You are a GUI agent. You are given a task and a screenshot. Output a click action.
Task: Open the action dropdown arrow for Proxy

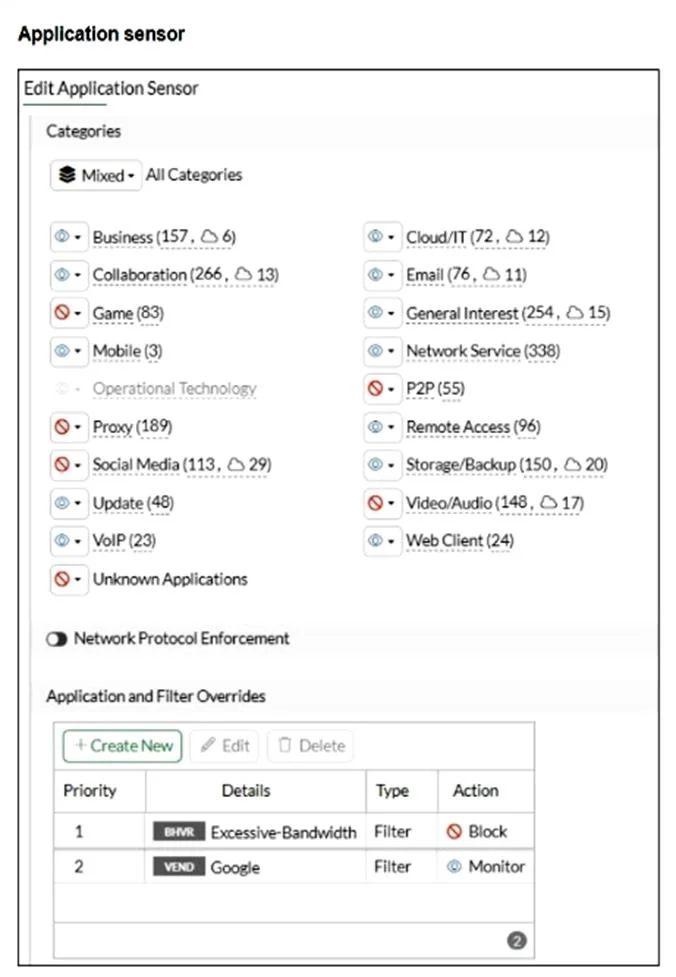pos(77,427)
